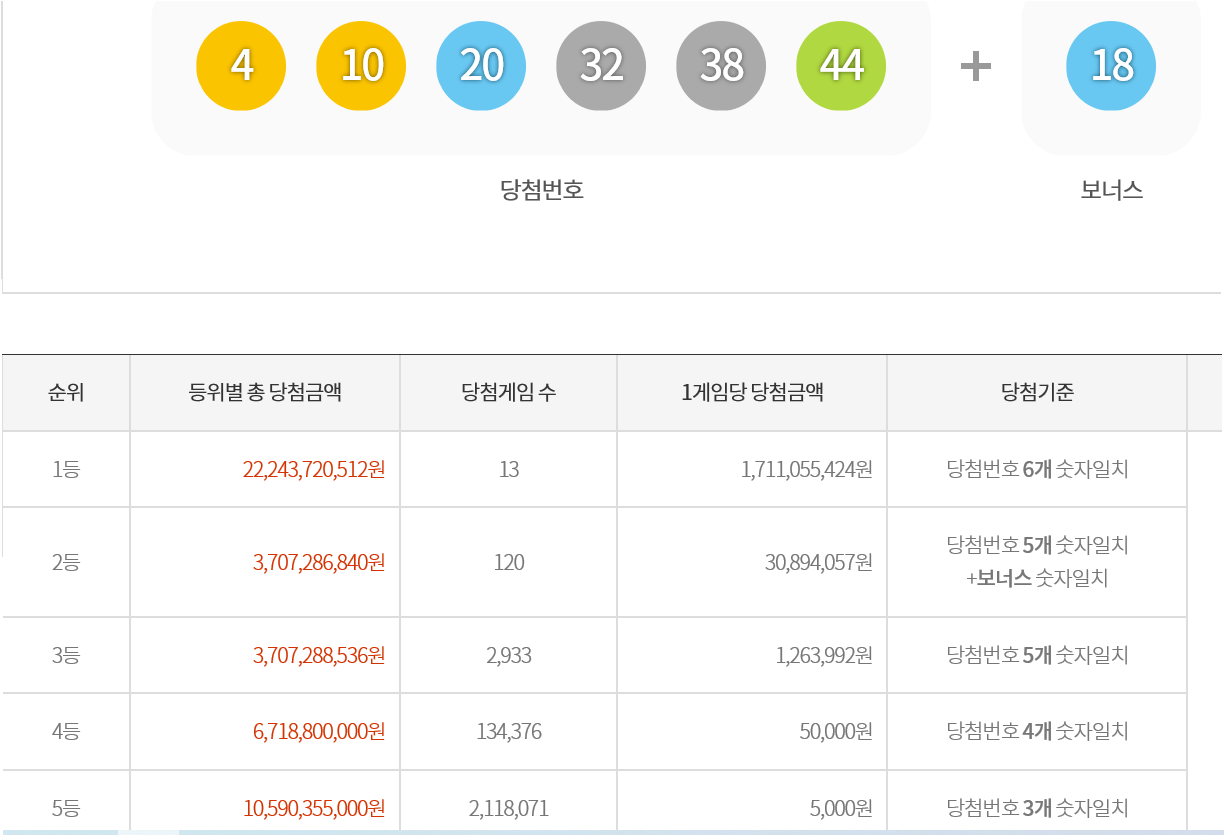Select the yellow ball number 10

(x=361, y=66)
